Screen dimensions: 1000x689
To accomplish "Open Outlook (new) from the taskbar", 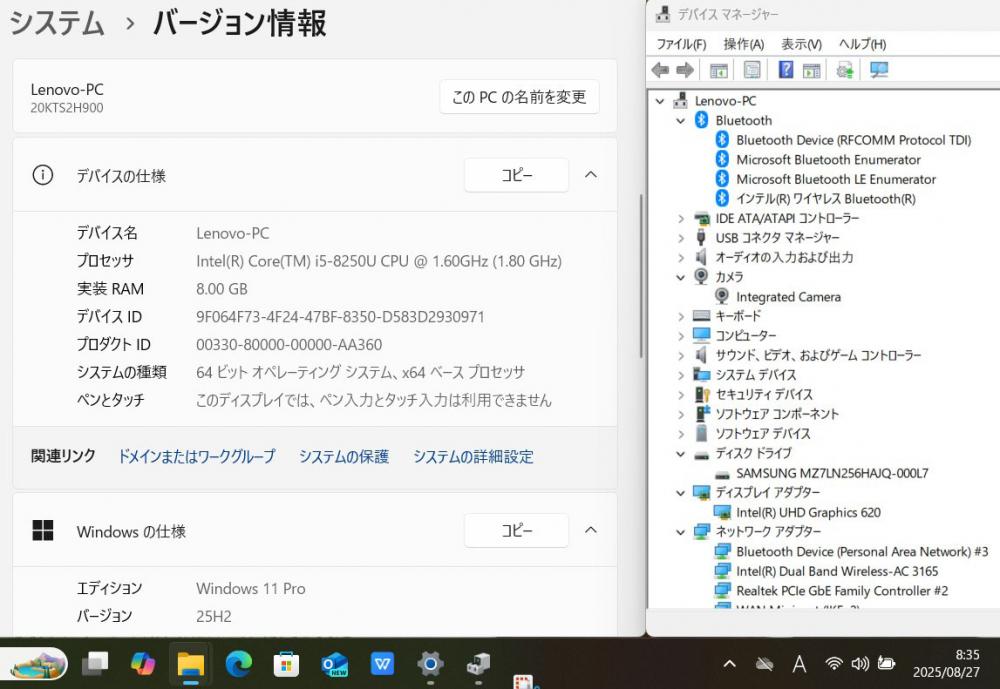I will click(334, 664).
